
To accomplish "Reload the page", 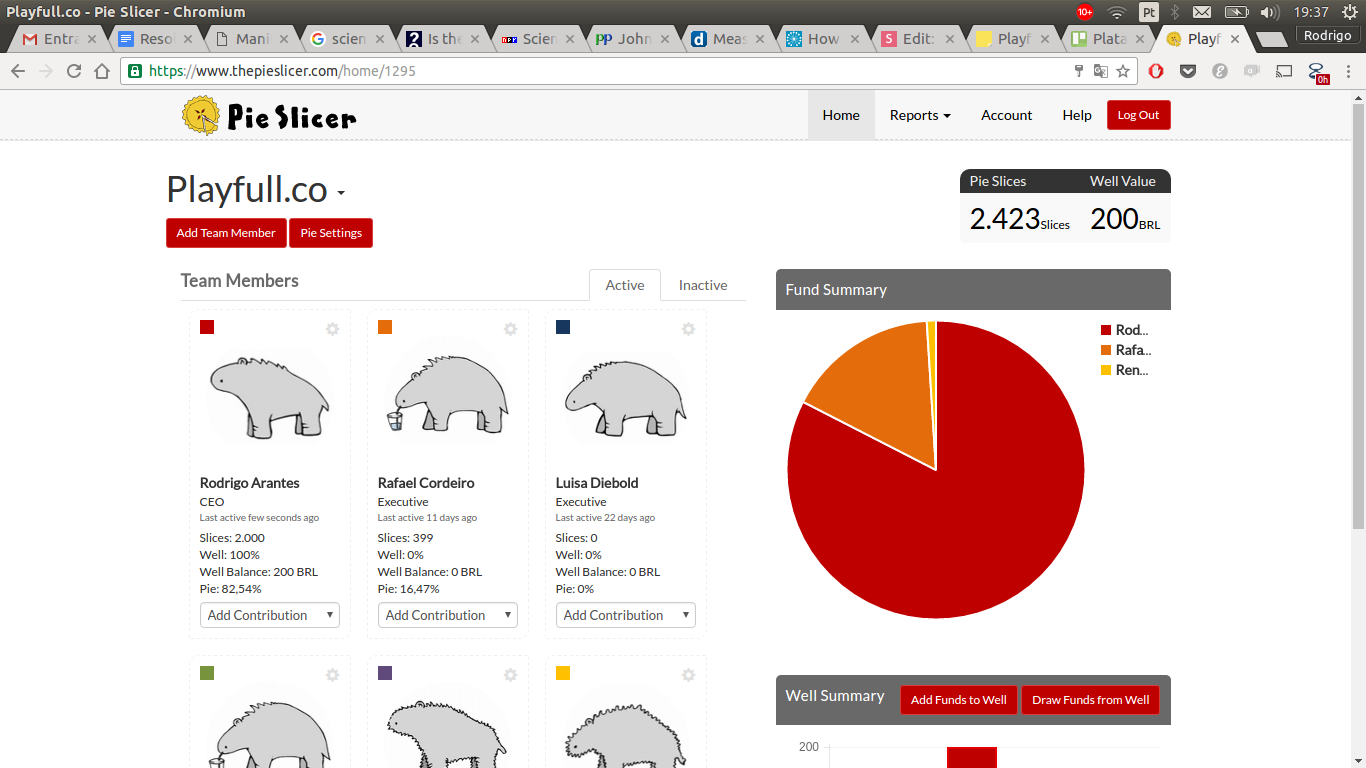I will (74, 71).
